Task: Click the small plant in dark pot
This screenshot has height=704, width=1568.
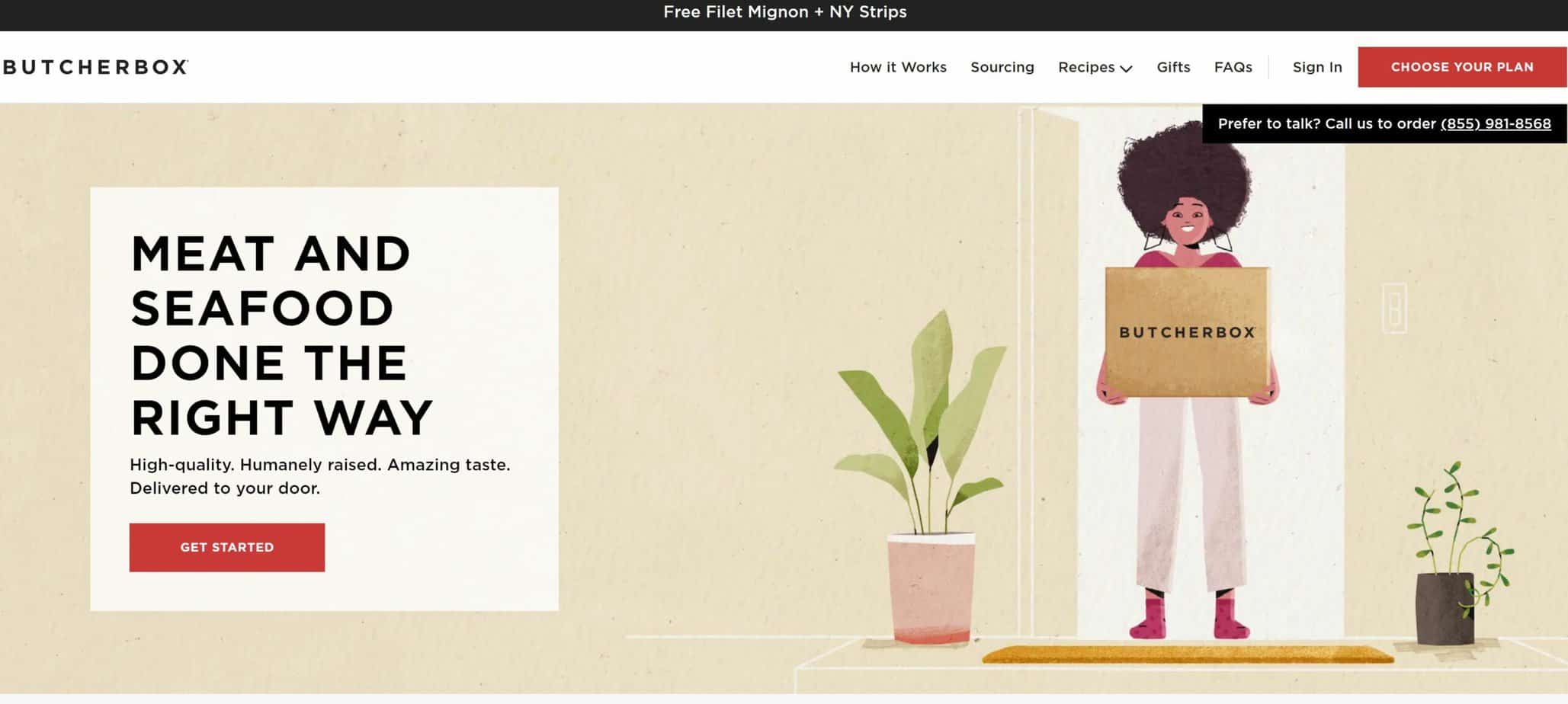Action: 1456,556
